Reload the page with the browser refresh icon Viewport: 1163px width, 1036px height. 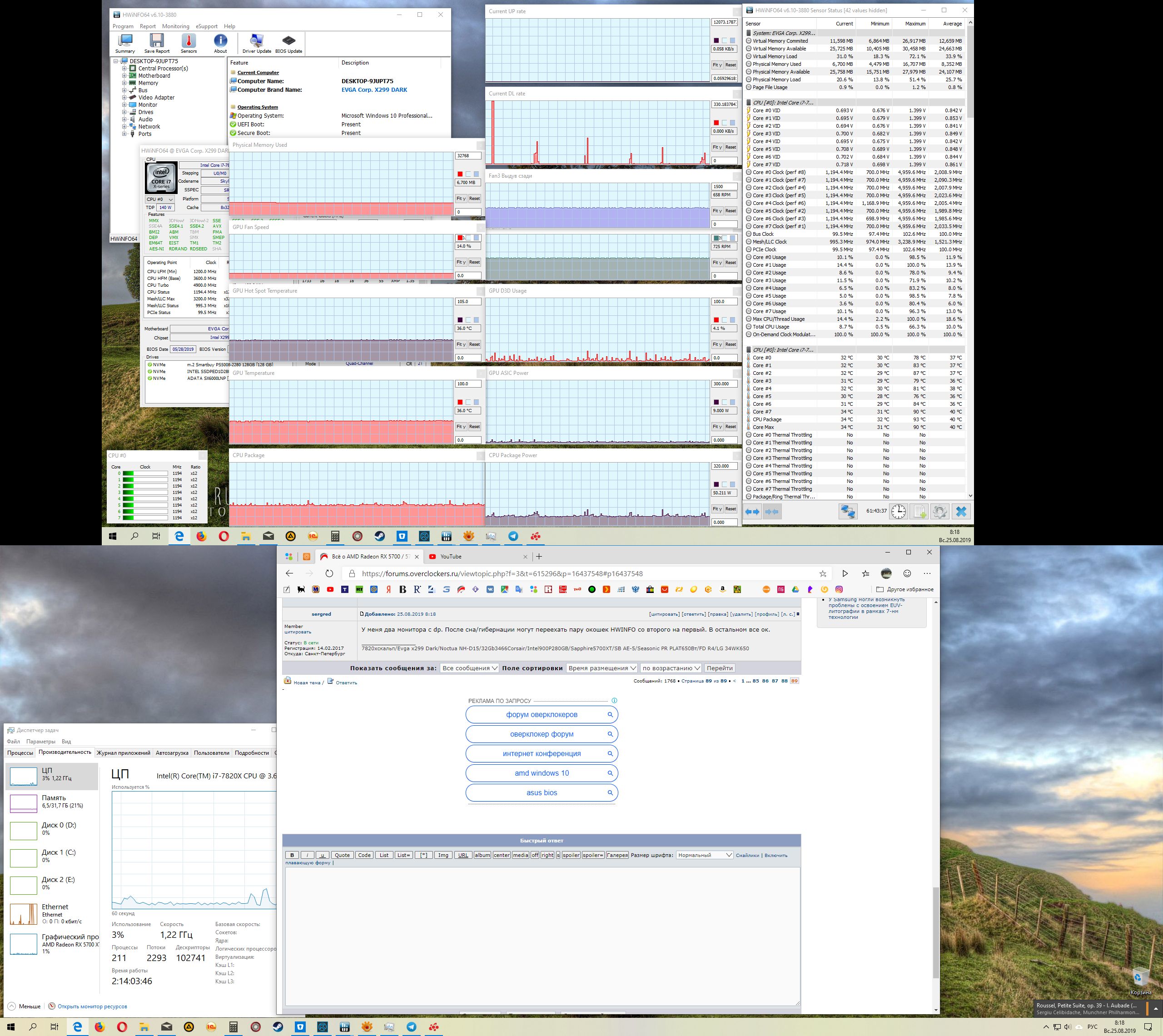(329, 573)
